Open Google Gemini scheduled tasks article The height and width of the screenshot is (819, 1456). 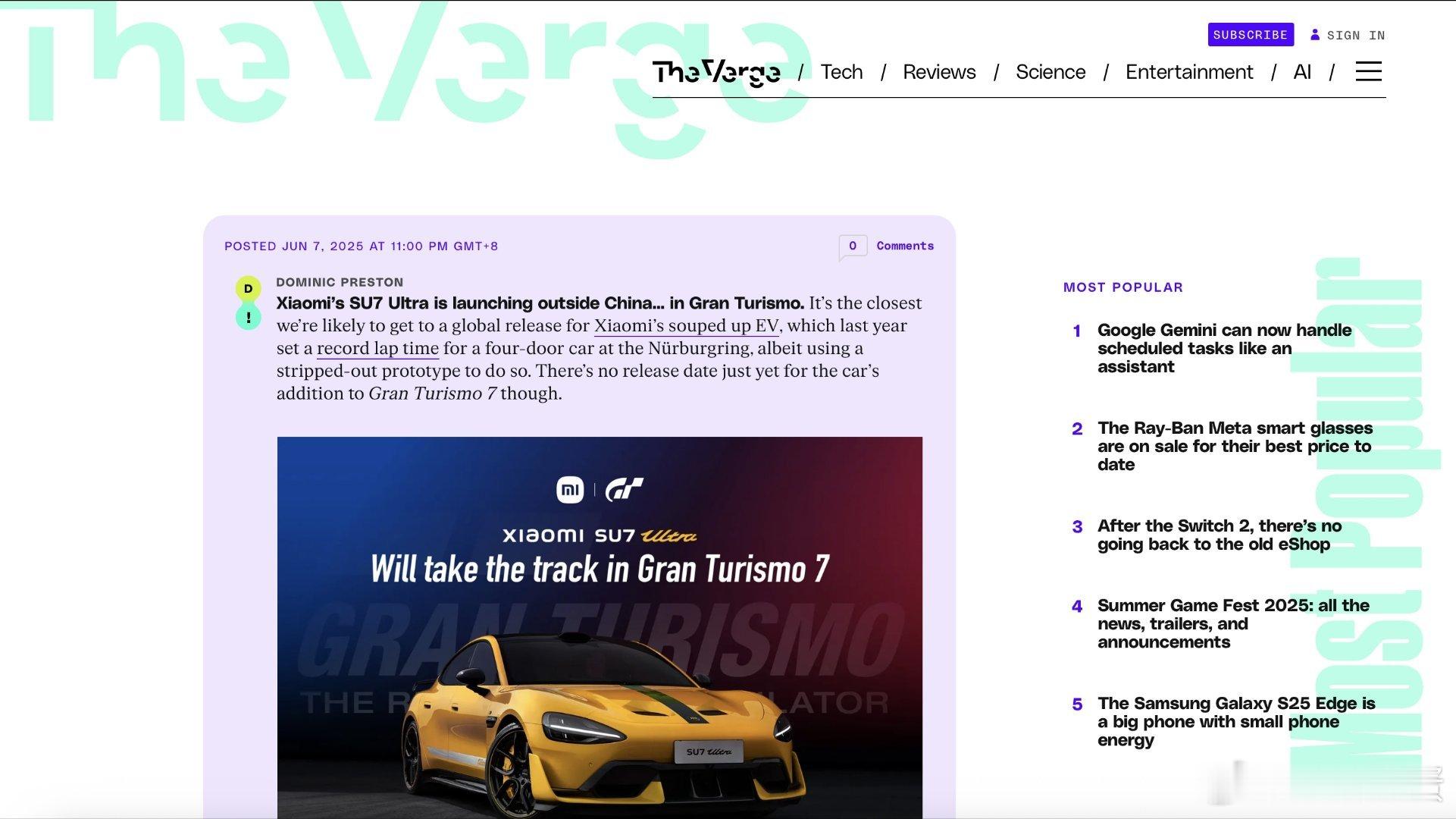click(x=1224, y=348)
